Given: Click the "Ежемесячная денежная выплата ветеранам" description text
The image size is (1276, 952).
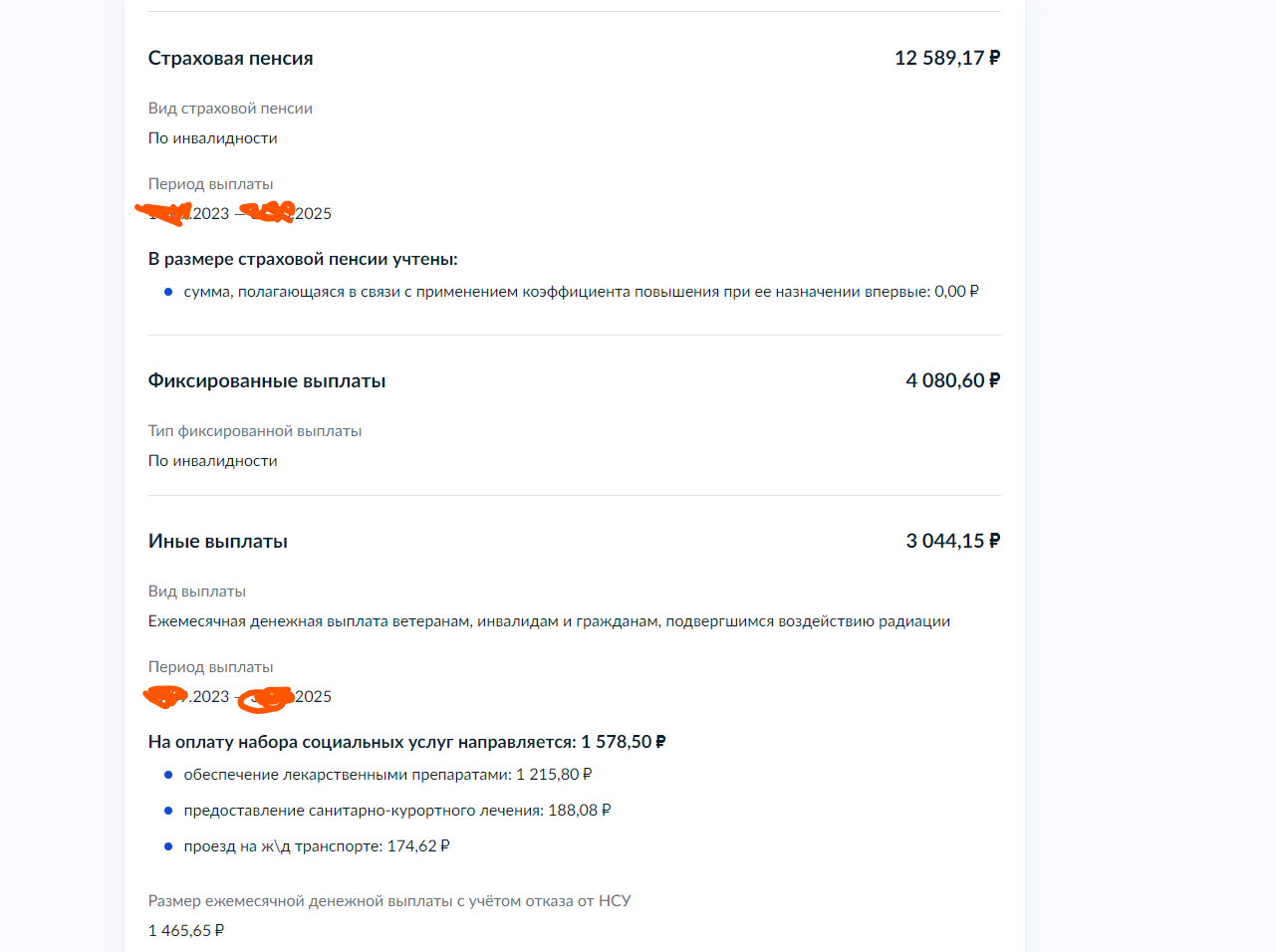Looking at the screenshot, I should click(549, 621).
